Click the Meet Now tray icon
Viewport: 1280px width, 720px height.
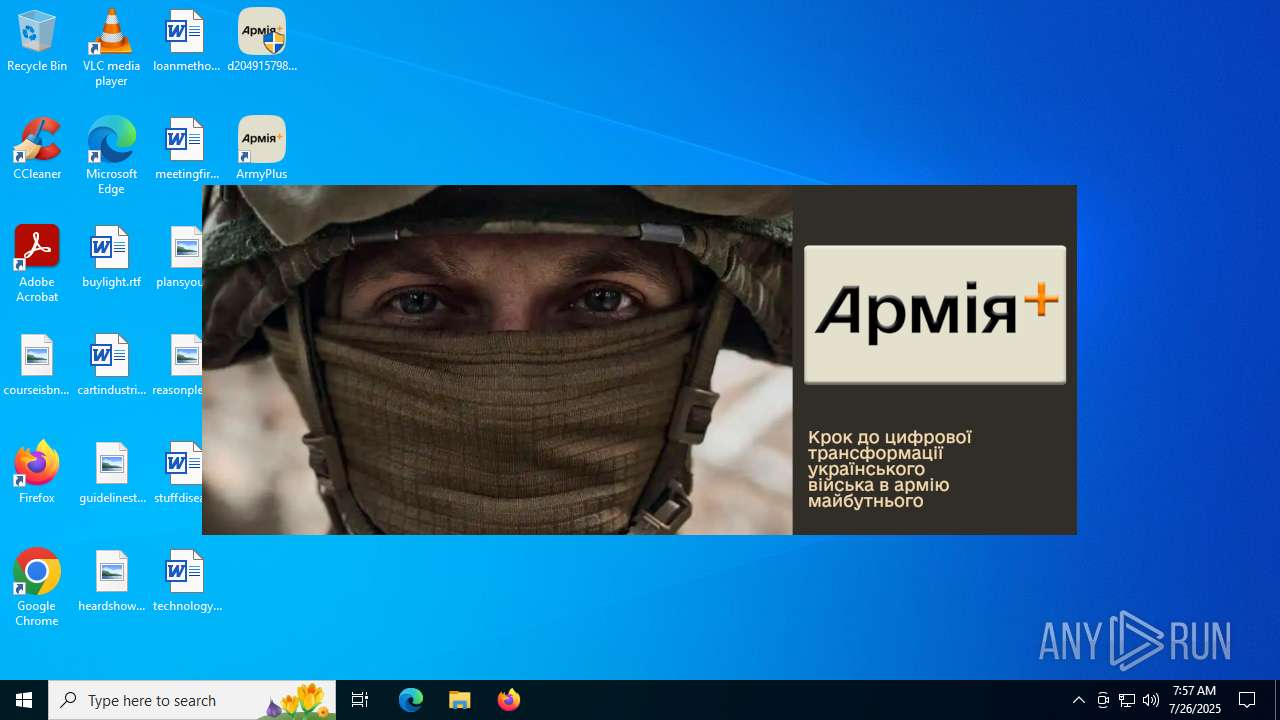[1103, 700]
